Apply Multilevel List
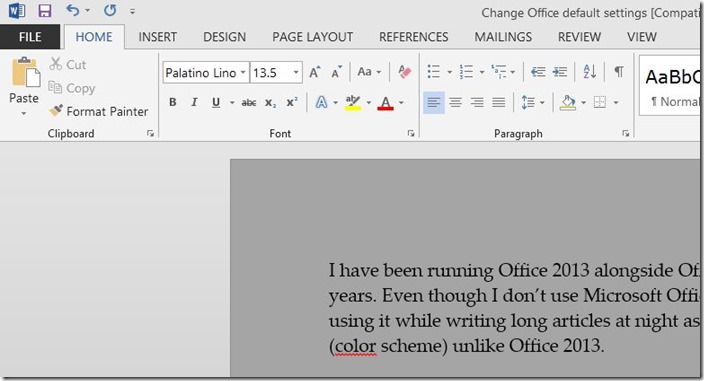 coord(498,72)
